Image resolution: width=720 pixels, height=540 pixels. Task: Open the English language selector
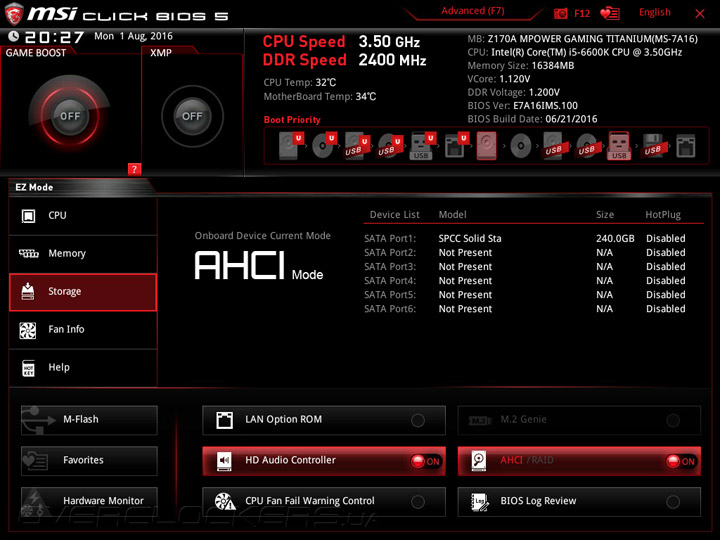655,12
